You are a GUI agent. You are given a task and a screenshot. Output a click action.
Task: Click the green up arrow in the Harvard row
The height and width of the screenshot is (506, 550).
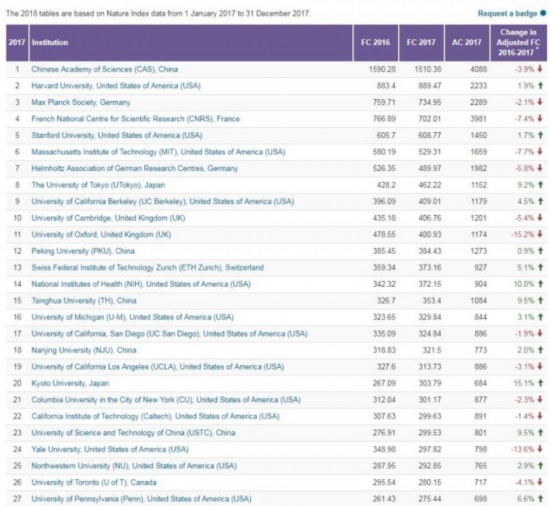click(x=540, y=85)
